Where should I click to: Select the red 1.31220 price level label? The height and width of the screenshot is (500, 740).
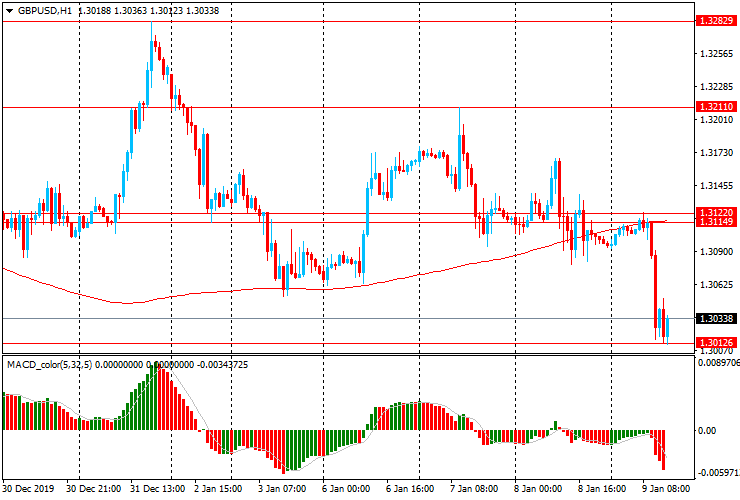tap(716, 212)
